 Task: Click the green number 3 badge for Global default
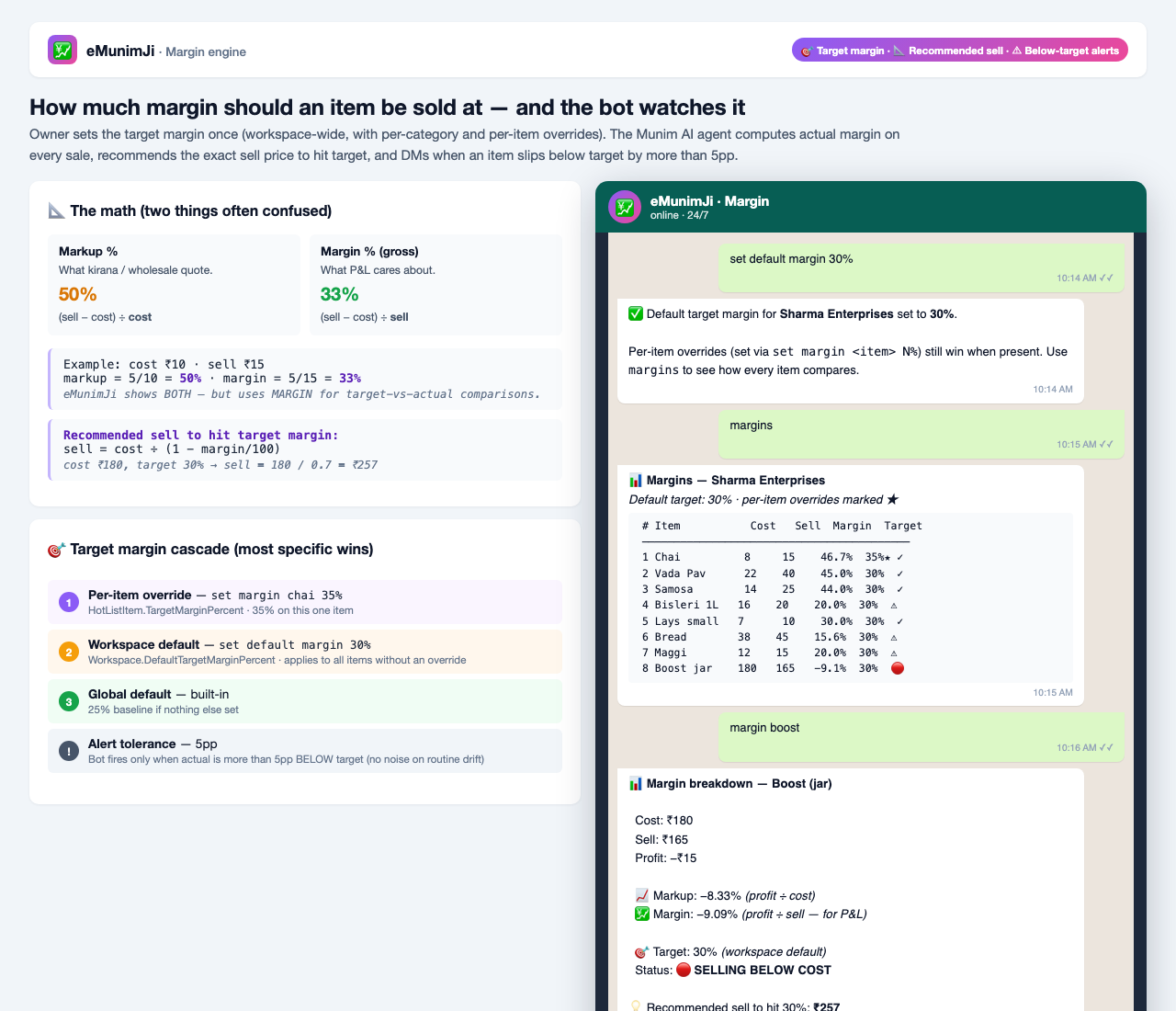(x=68, y=701)
